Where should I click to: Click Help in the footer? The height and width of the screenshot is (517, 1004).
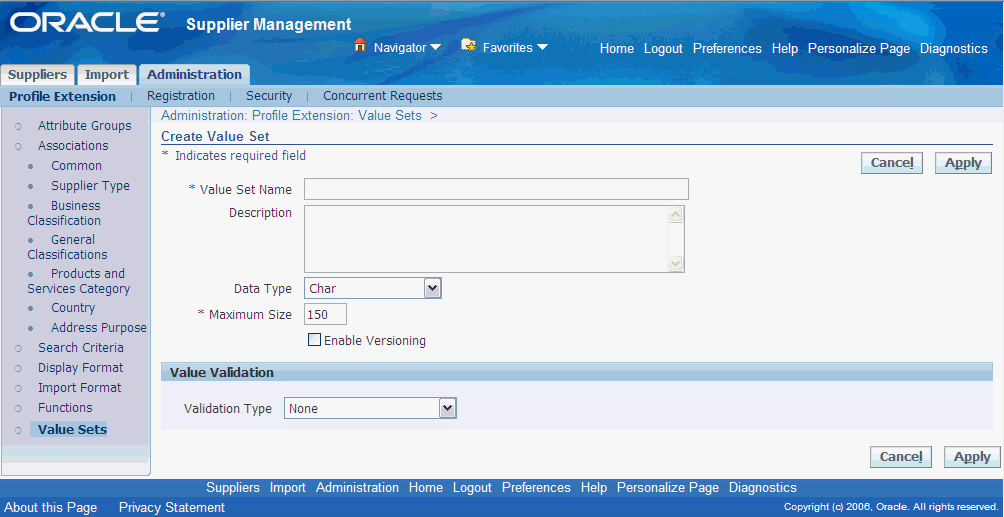pyautogui.click(x=594, y=488)
